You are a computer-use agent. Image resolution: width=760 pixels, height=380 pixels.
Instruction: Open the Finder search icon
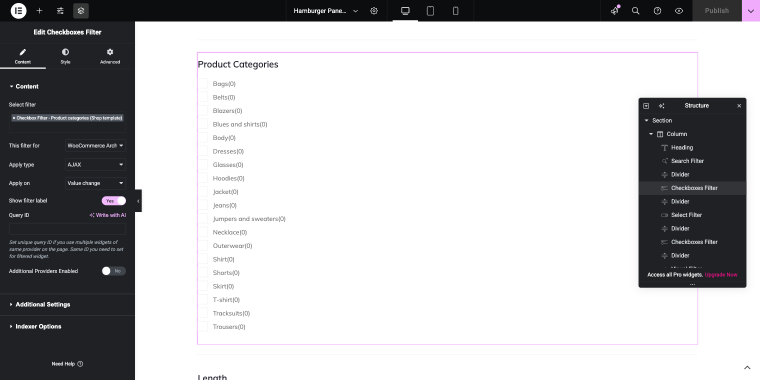[635, 11]
